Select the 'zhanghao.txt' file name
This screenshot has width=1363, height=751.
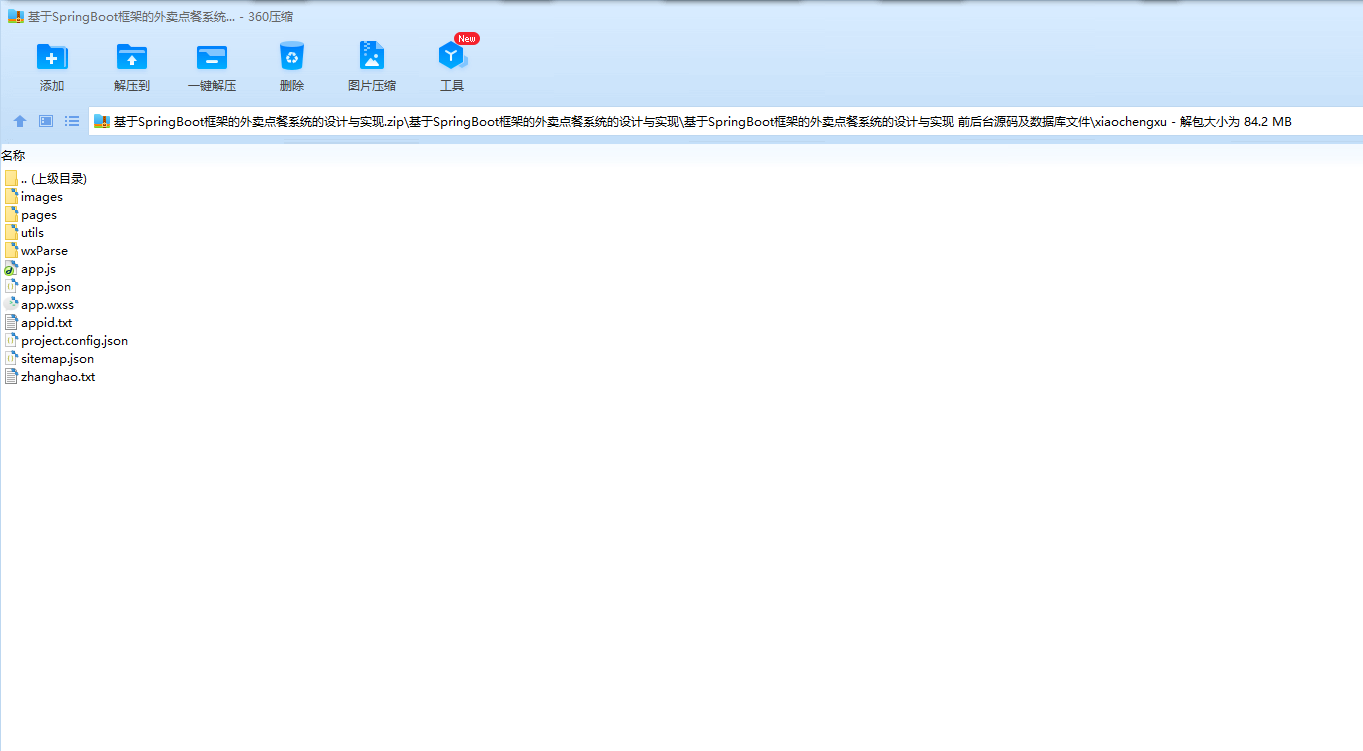(58, 377)
